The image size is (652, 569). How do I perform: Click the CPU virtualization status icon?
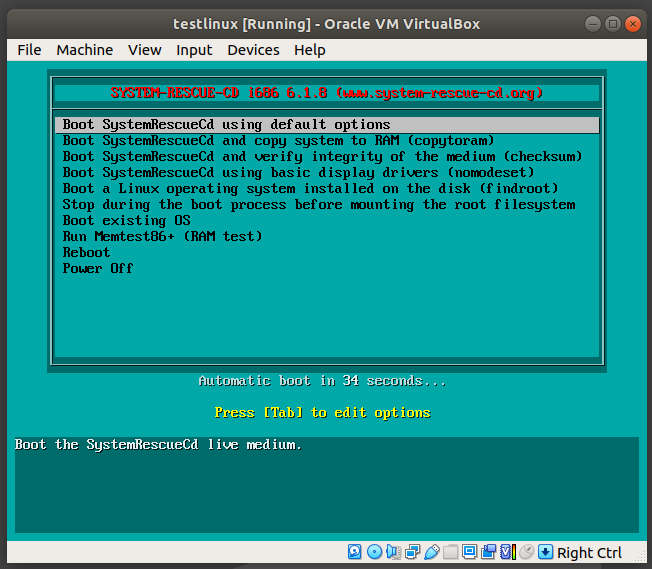tap(508, 552)
